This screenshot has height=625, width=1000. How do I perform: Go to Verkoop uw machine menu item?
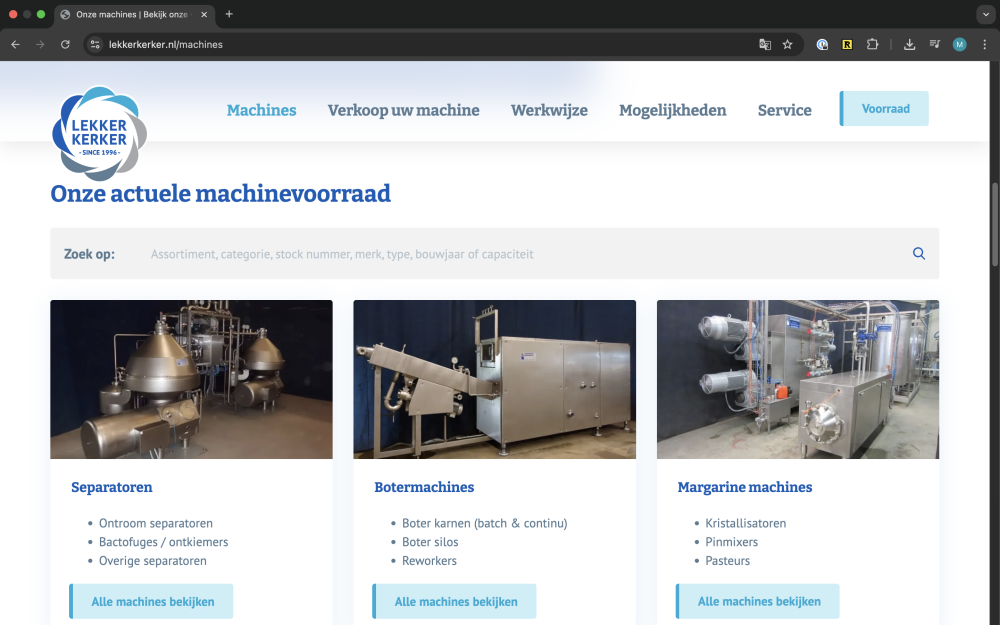pos(403,110)
